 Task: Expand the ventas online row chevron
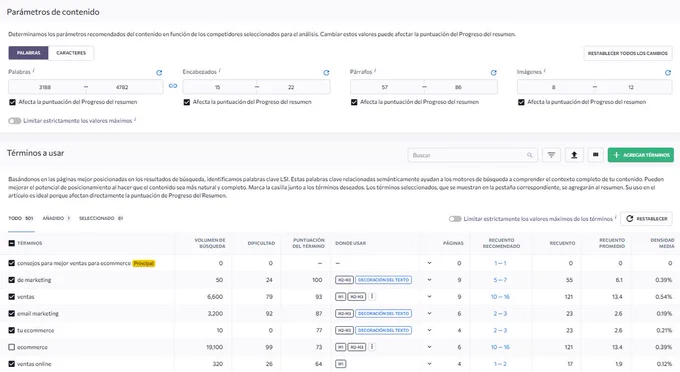(429, 364)
